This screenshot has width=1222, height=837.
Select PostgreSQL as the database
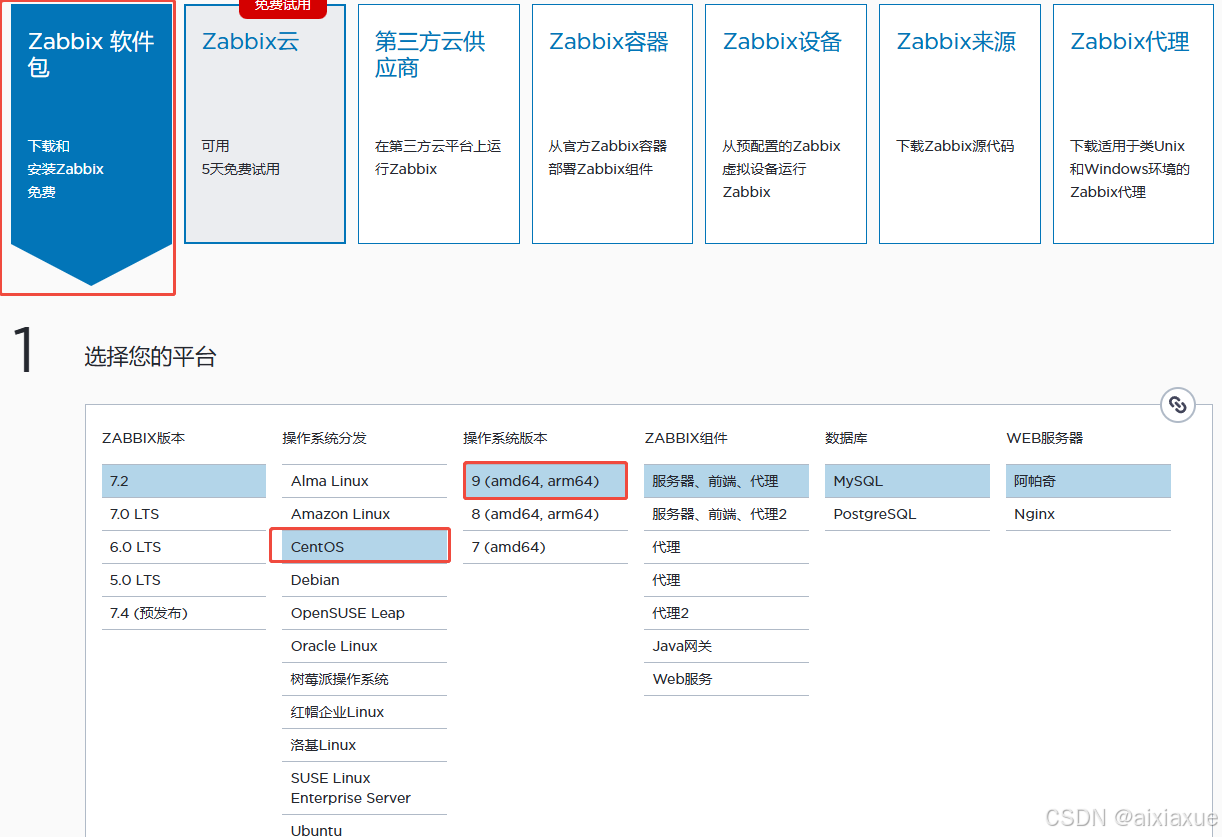[907, 514]
